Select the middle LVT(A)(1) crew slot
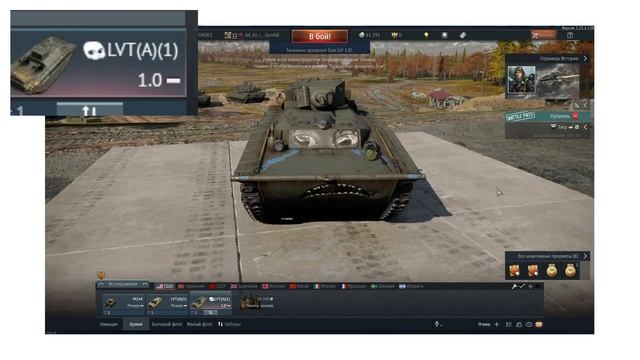This screenshot has width=640, height=360. [x=167, y=304]
